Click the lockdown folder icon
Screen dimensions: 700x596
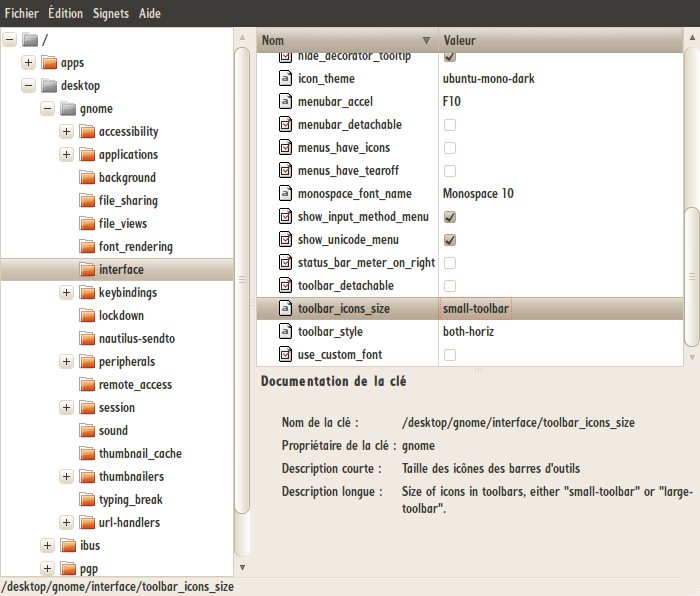click(x=87, y=315)
